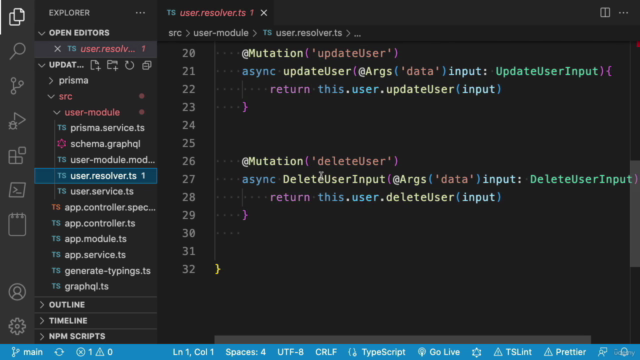Click the main branch indicator in status bar
The width and height of the screenshot is (640, 360).
pos(27,352)
